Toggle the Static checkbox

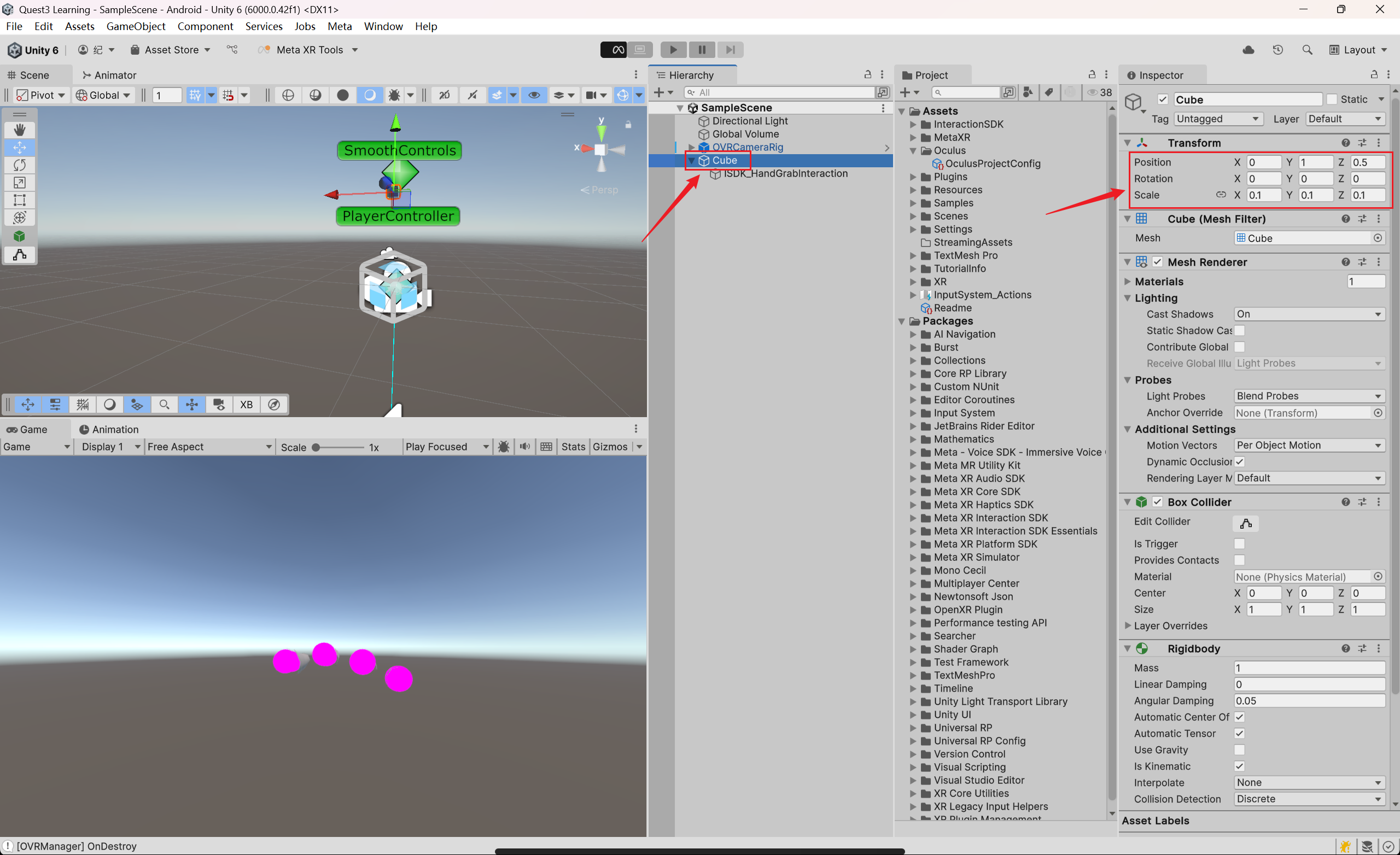tap(1331, 99)
